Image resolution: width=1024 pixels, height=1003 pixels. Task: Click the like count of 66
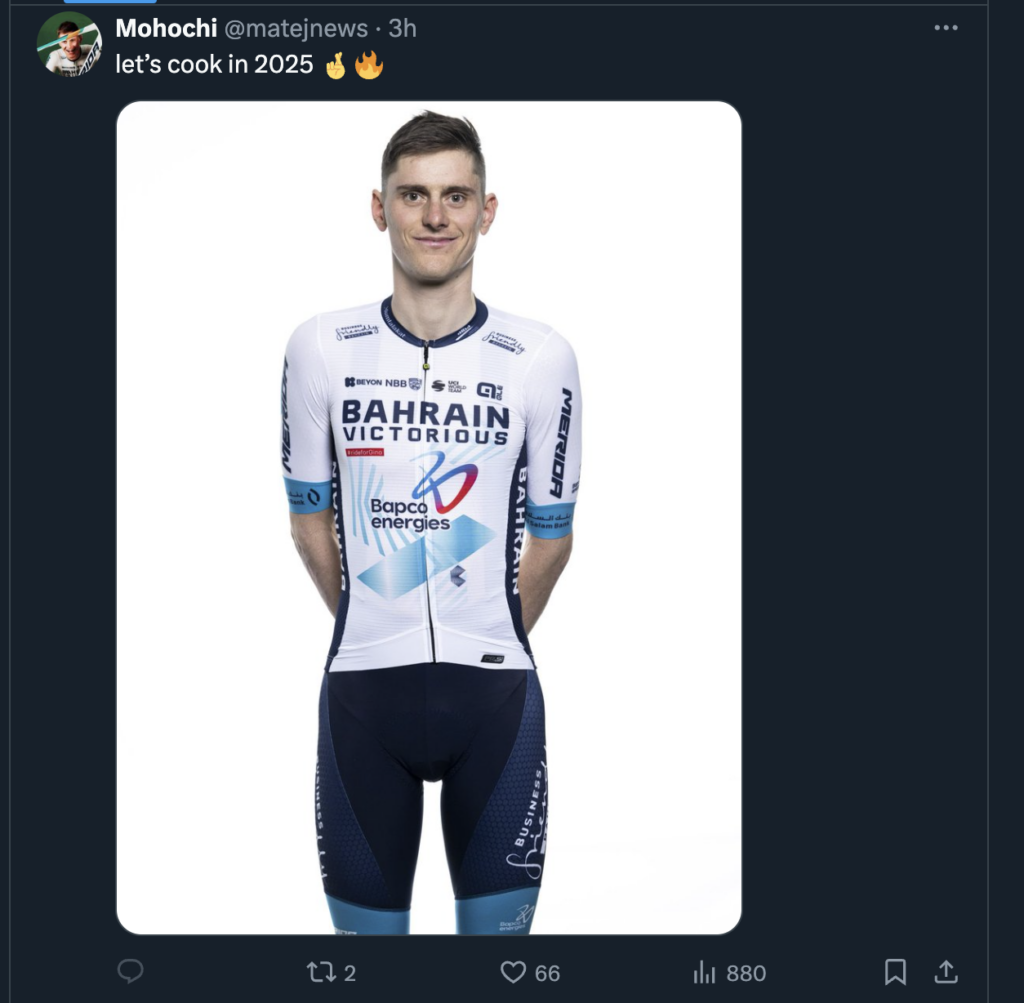(x=547, y=973)
